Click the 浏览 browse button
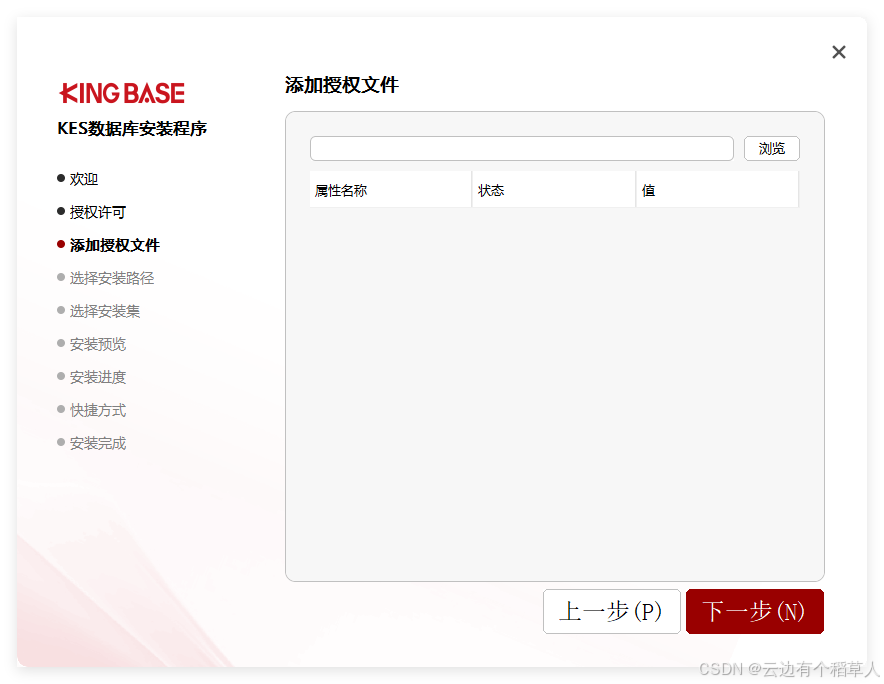Viewport: 884px width, 684px height. coord(771,148)
